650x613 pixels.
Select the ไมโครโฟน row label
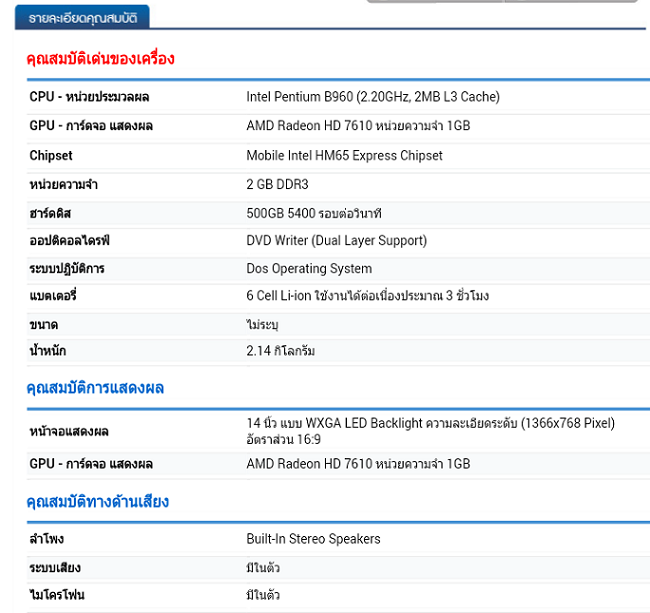(x=57, y=596)
